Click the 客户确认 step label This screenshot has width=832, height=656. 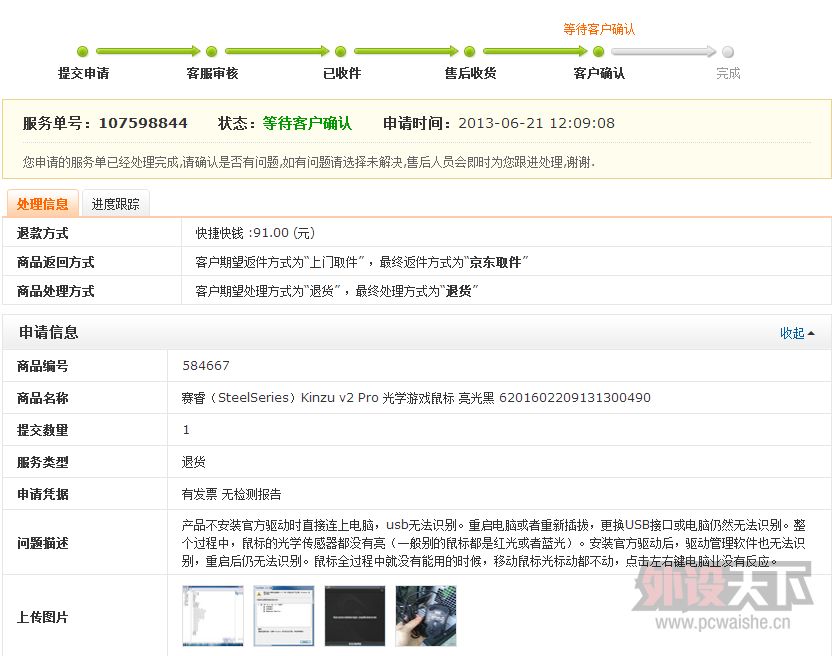(599, 73)
